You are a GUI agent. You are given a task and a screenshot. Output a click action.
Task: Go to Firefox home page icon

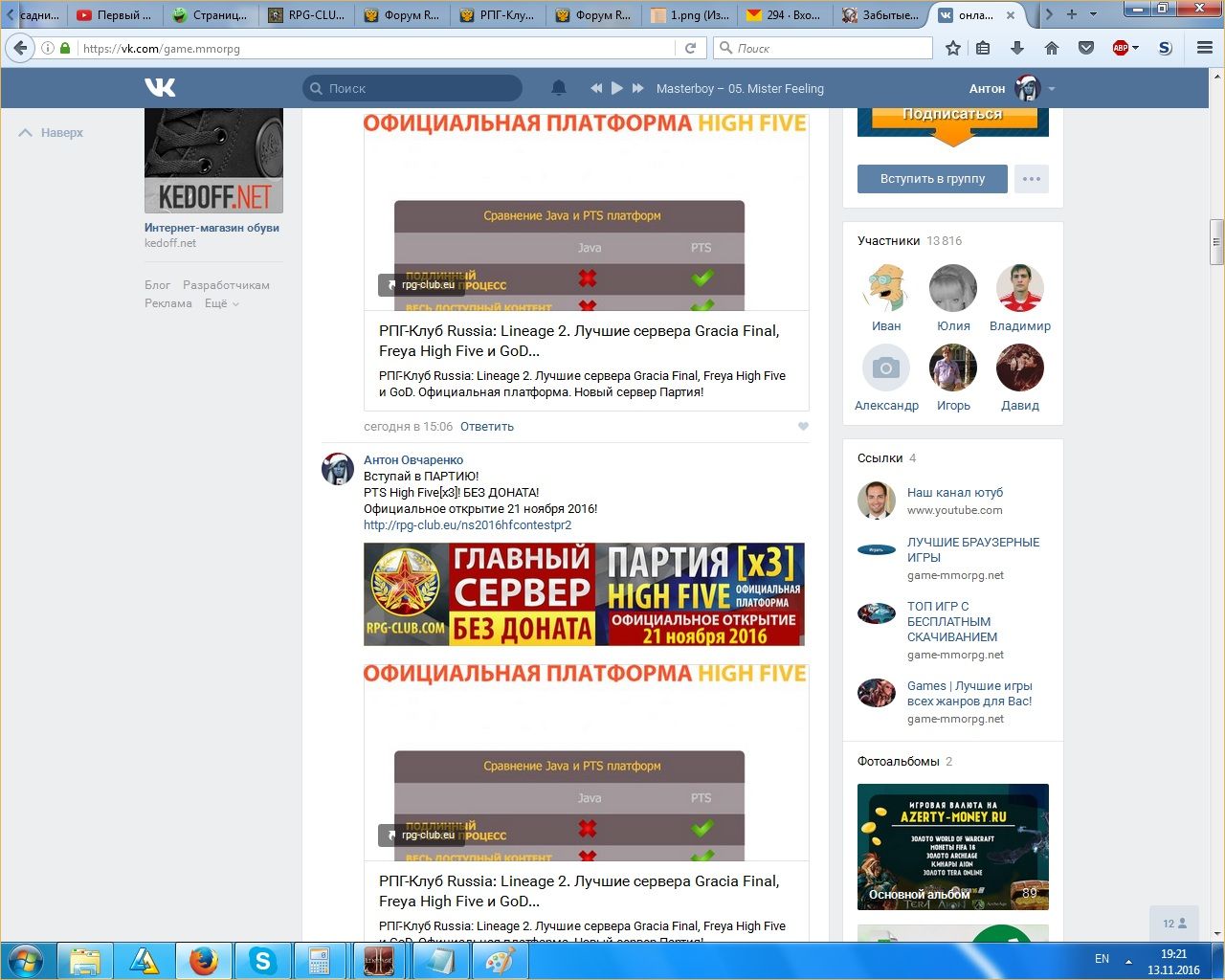click(1052, 48)
